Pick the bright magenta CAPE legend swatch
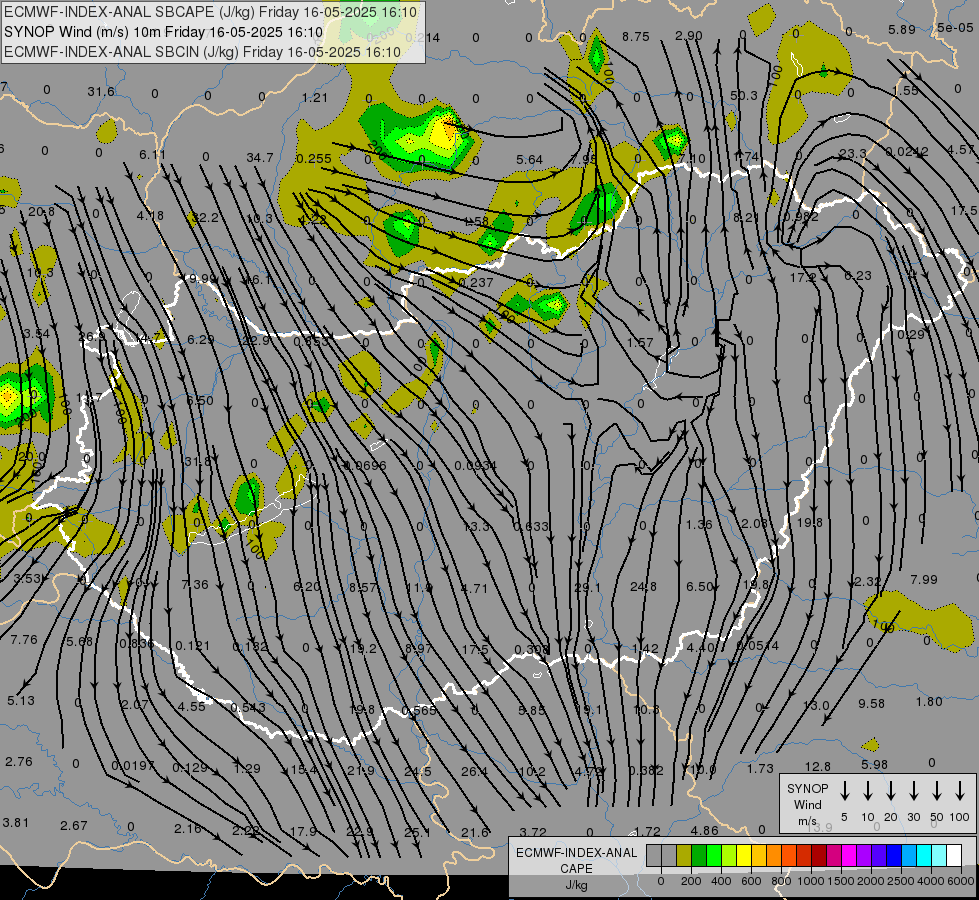Viewport: 979px width, 900px height. [849, 855]
